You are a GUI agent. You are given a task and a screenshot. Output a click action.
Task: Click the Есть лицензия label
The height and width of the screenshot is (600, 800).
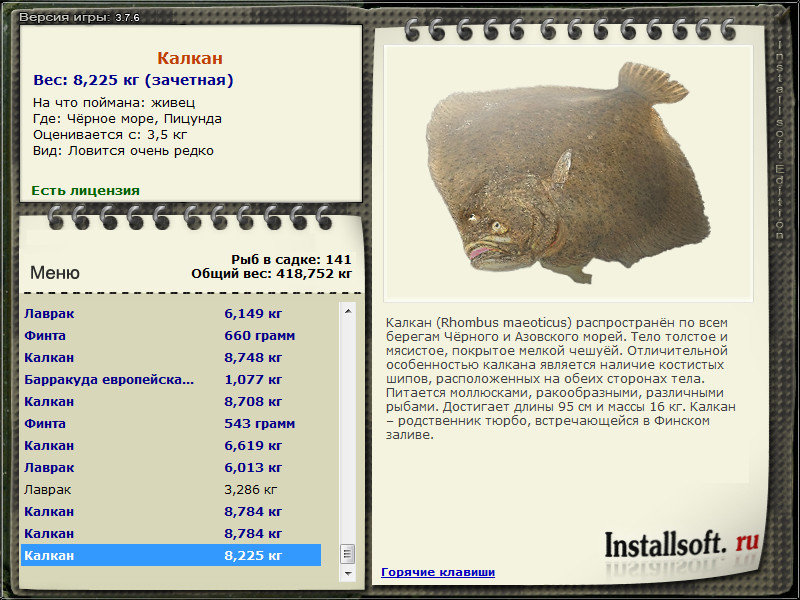(86, 190)
